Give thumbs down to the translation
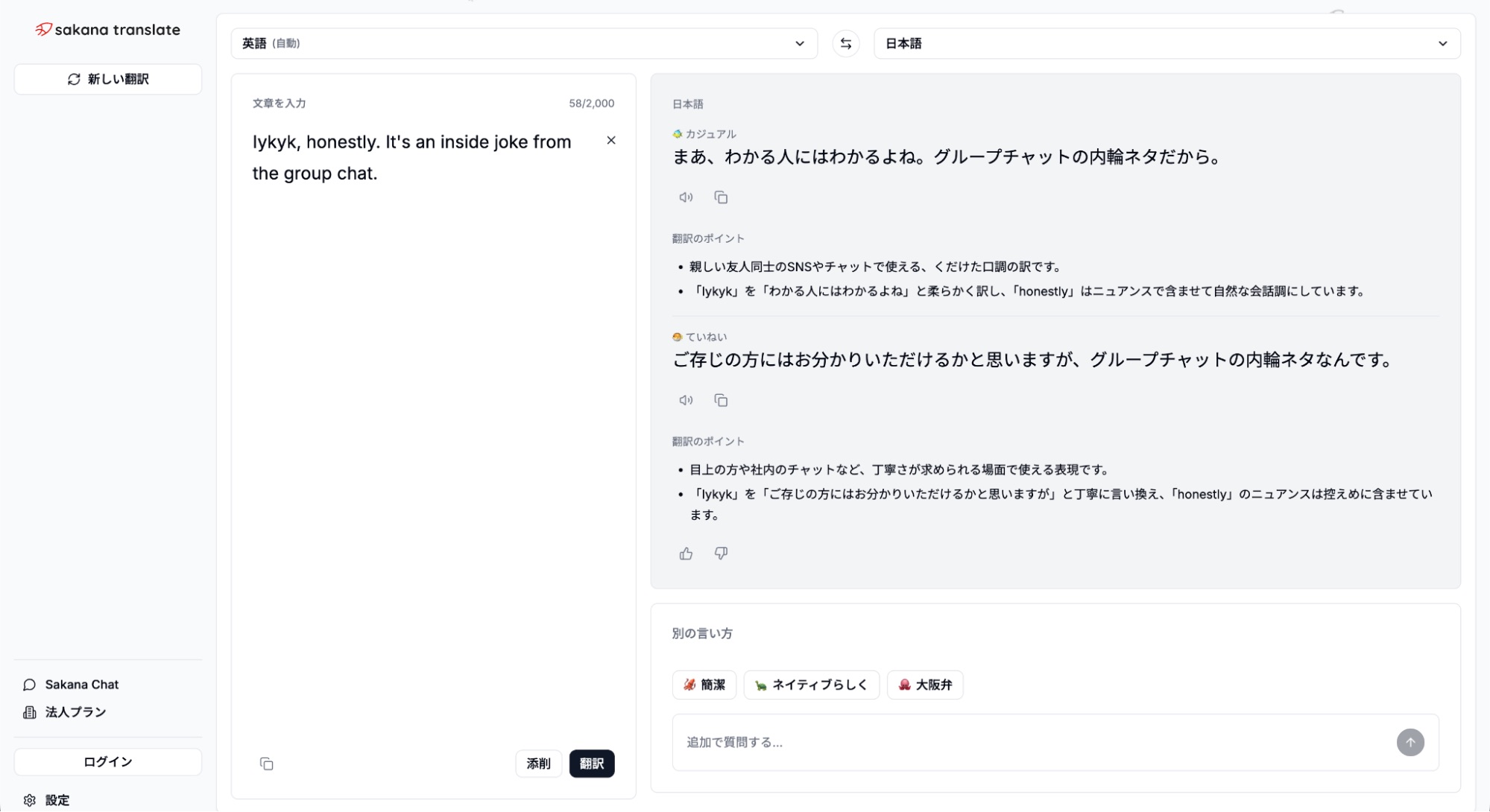 [721, 554]
